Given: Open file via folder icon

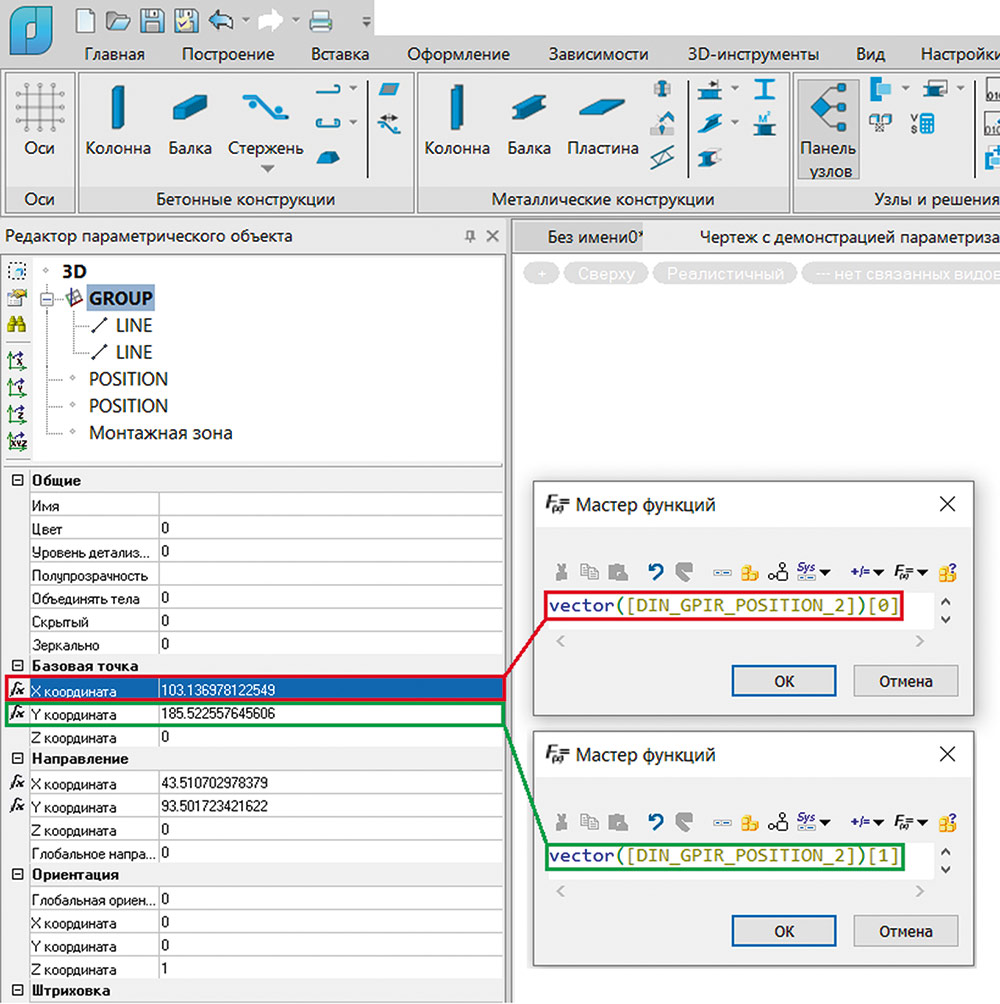Looking at the screenshot, I should point(118,20).
